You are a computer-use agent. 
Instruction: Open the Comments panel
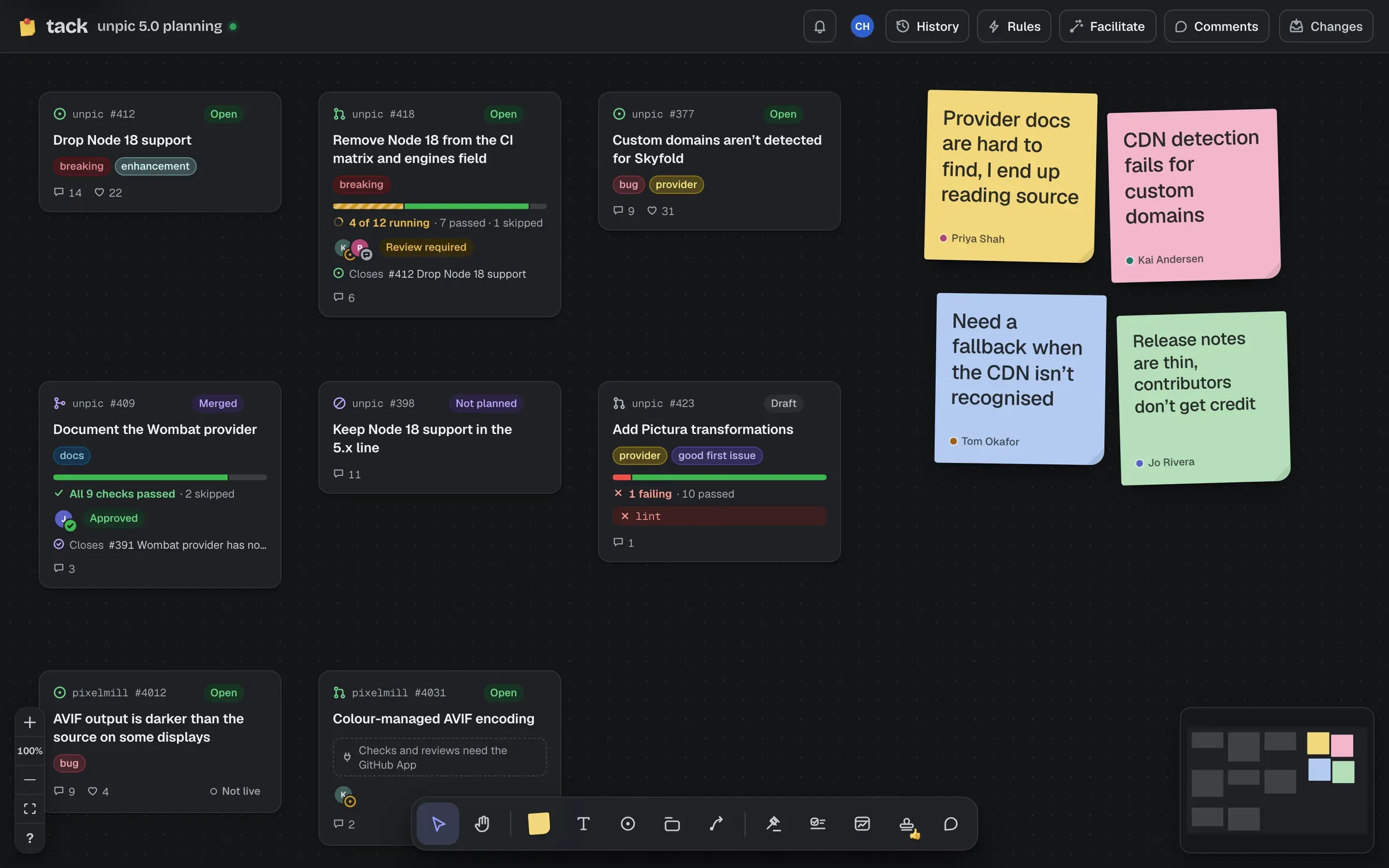1217,26
